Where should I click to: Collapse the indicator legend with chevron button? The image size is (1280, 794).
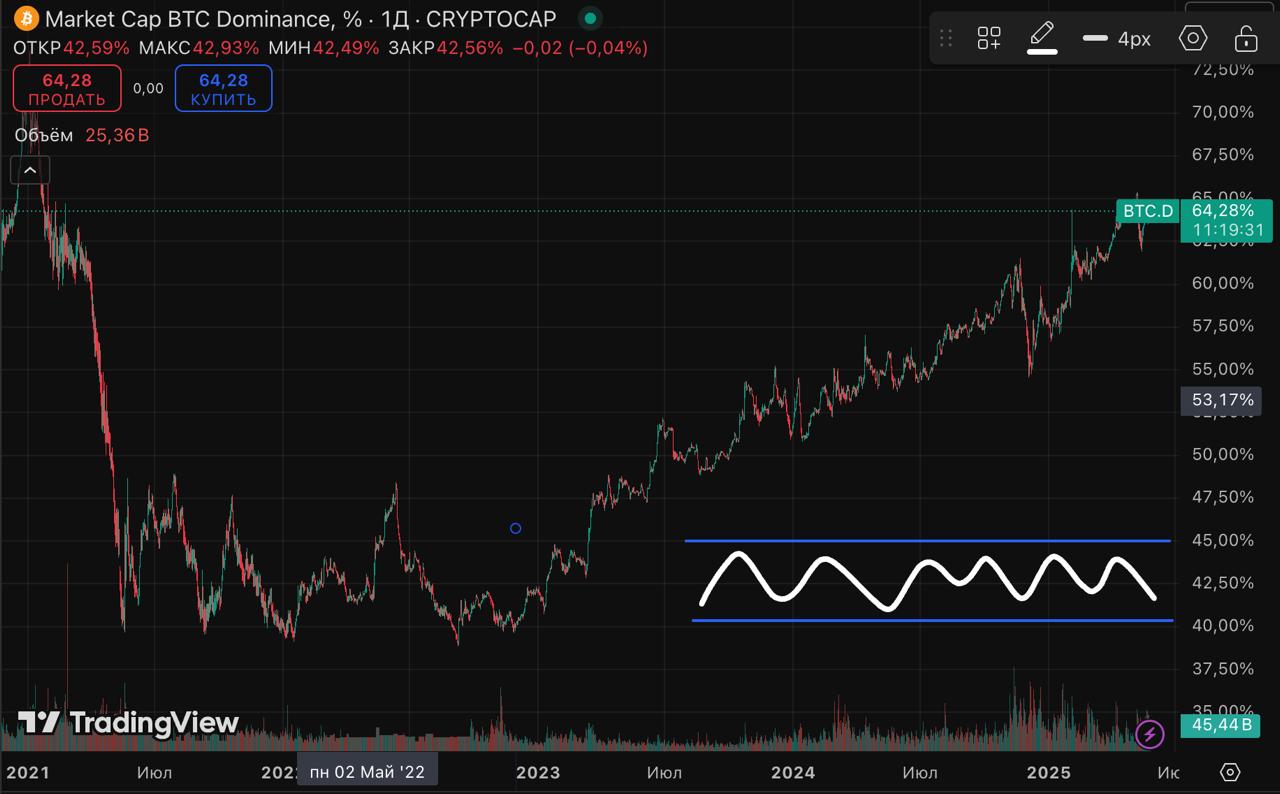point(30,171)
